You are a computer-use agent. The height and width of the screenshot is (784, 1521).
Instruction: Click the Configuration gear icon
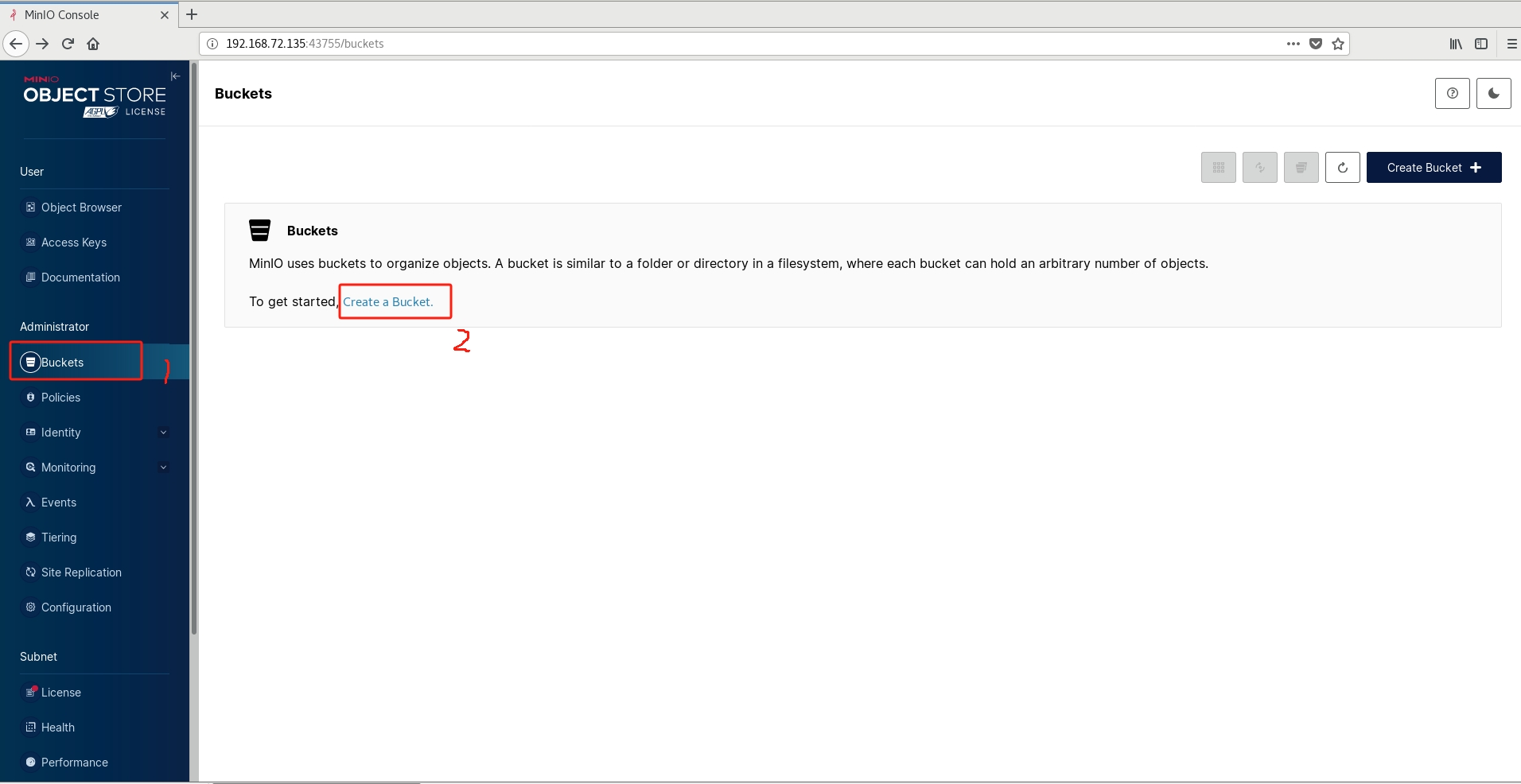click(x=30, y=607)
